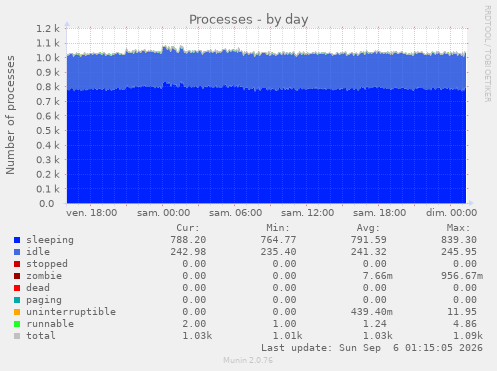This screenshot has width=497, height=371.
Task: Select the 'idle' legend label
Action: (x=38, y=252)
